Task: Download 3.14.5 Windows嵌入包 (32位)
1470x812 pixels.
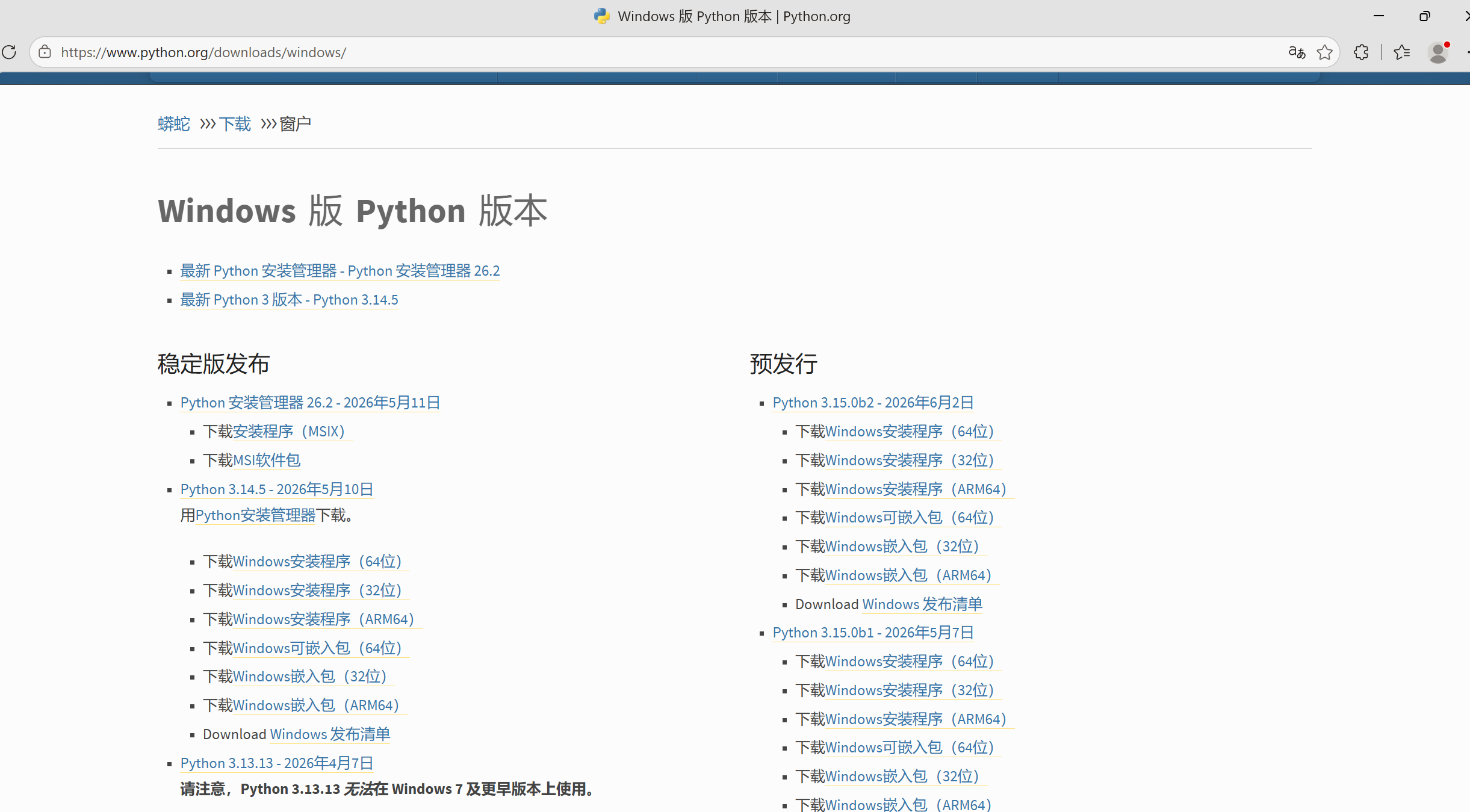Action: tap(314, 677)
